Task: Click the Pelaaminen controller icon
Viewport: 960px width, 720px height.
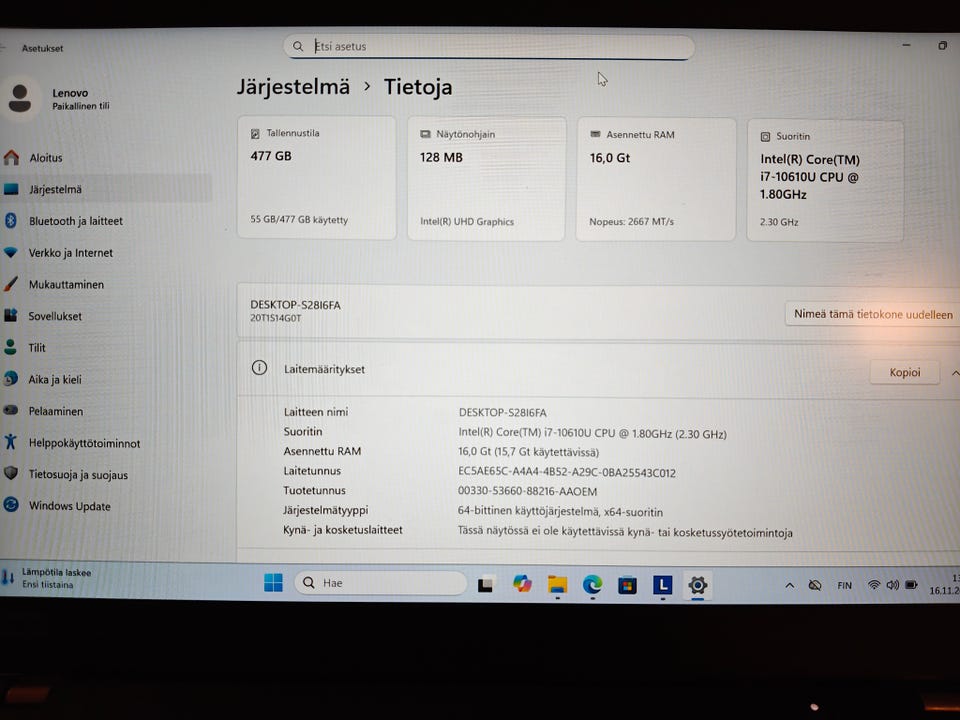Action: pyautogui.click(x=10, y=411)
